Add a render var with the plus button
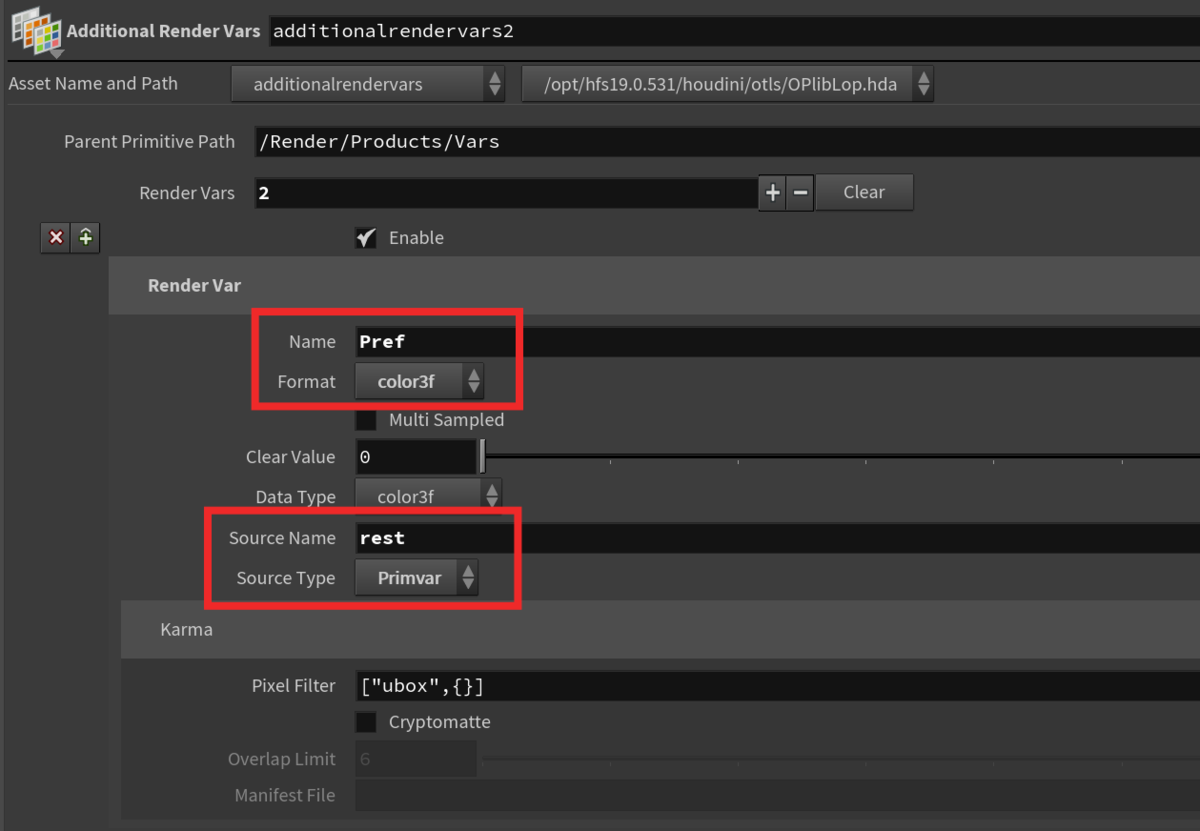This screenshot has width=1200, height=831. pos(772,192)
